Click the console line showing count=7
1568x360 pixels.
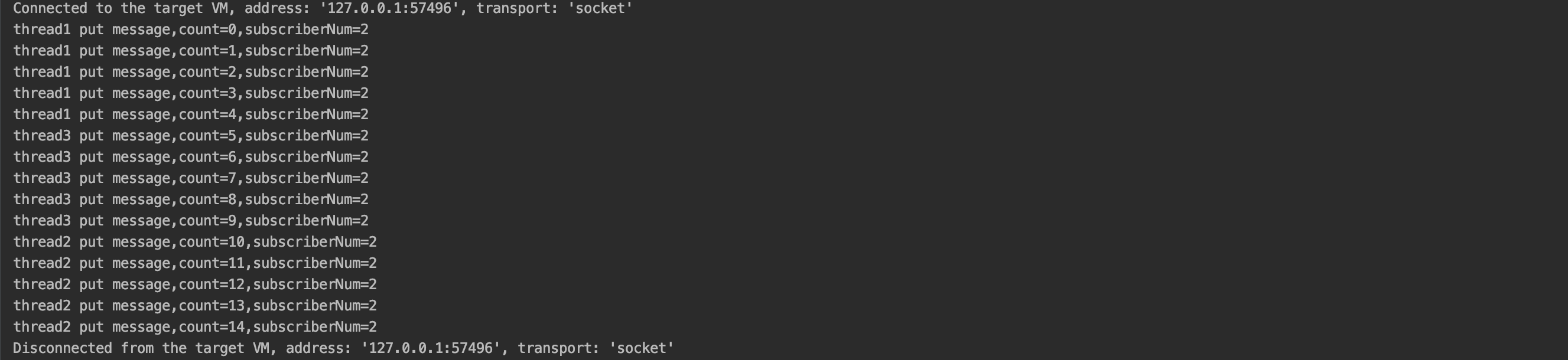point(190,179)
